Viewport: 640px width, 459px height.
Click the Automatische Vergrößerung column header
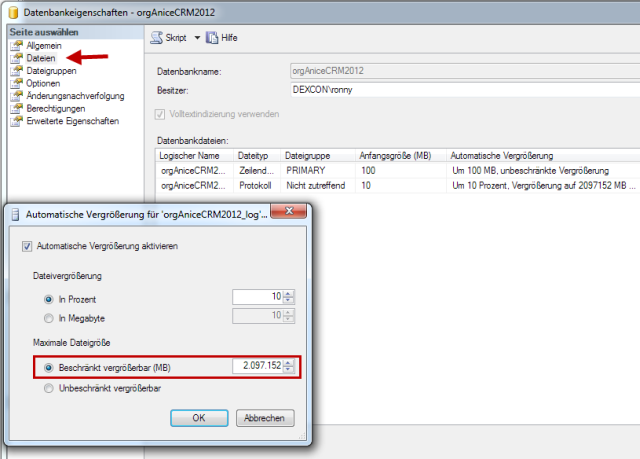click(543, 156)
